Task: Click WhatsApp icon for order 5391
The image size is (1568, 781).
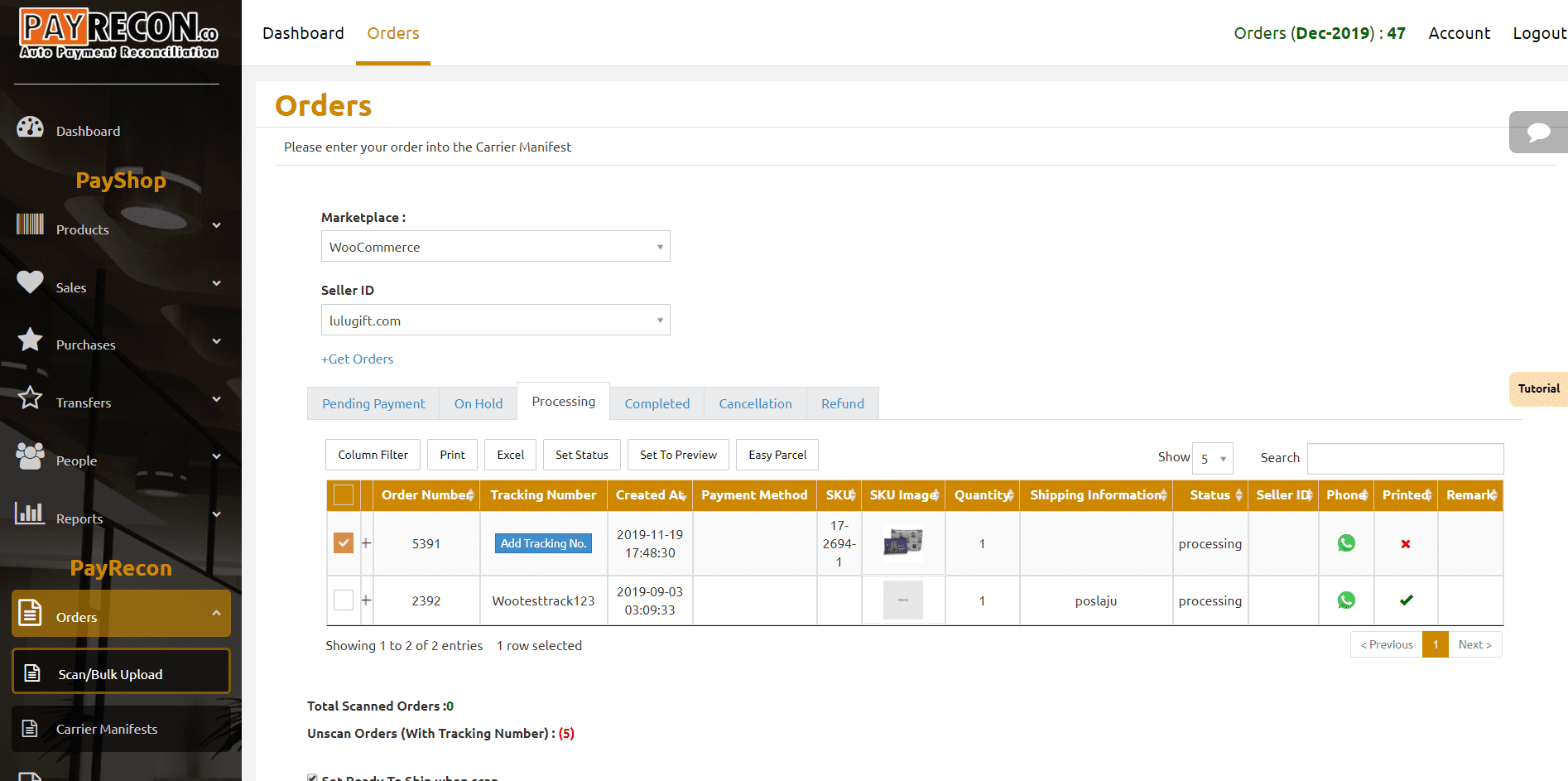Action: click(1346, 543)
